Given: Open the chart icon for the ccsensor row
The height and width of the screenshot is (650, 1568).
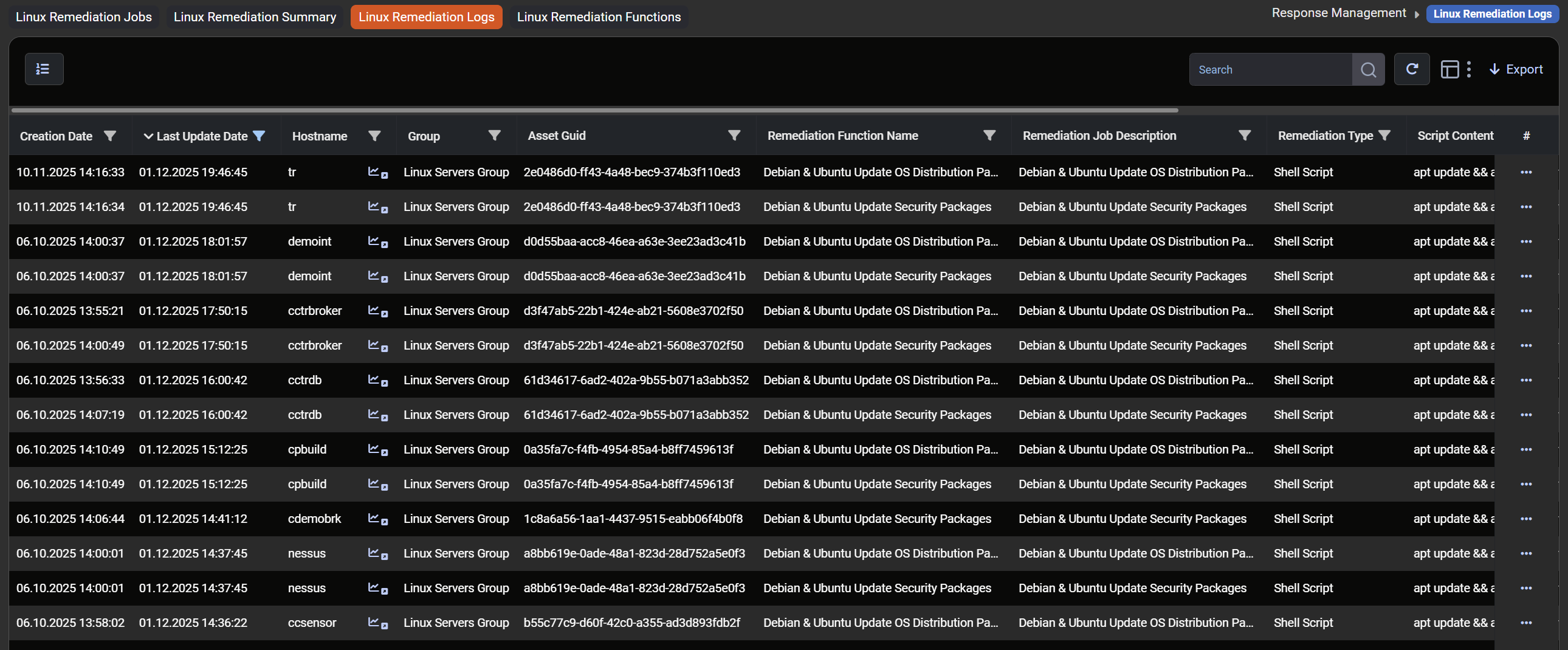Looking at the screenshot, I should [x=374, y=623].
